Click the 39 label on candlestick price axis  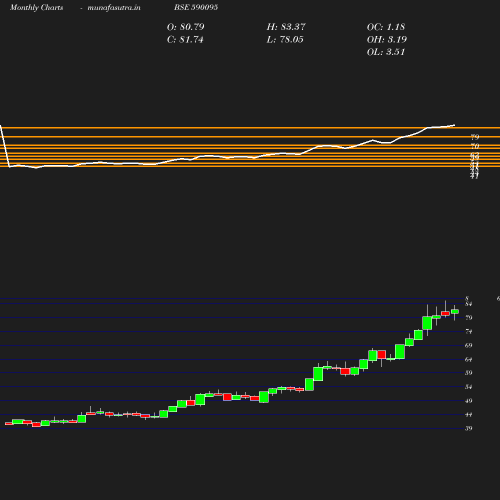(469, 428)
